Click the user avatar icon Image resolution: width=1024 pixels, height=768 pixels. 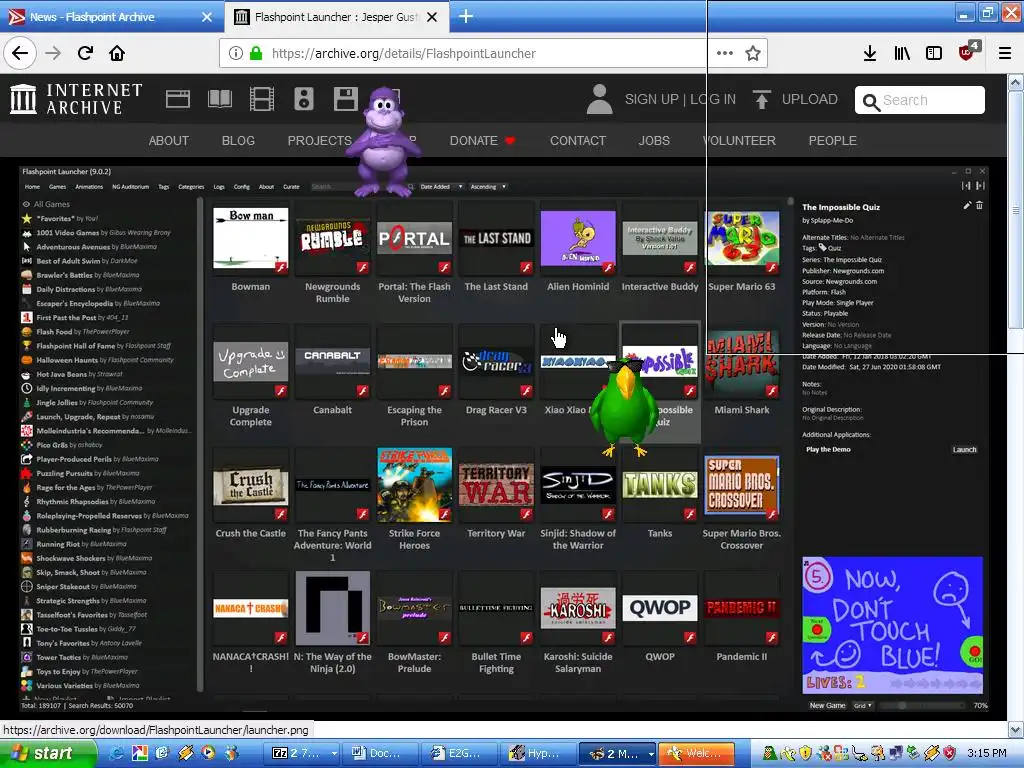[x=599, y=99]
